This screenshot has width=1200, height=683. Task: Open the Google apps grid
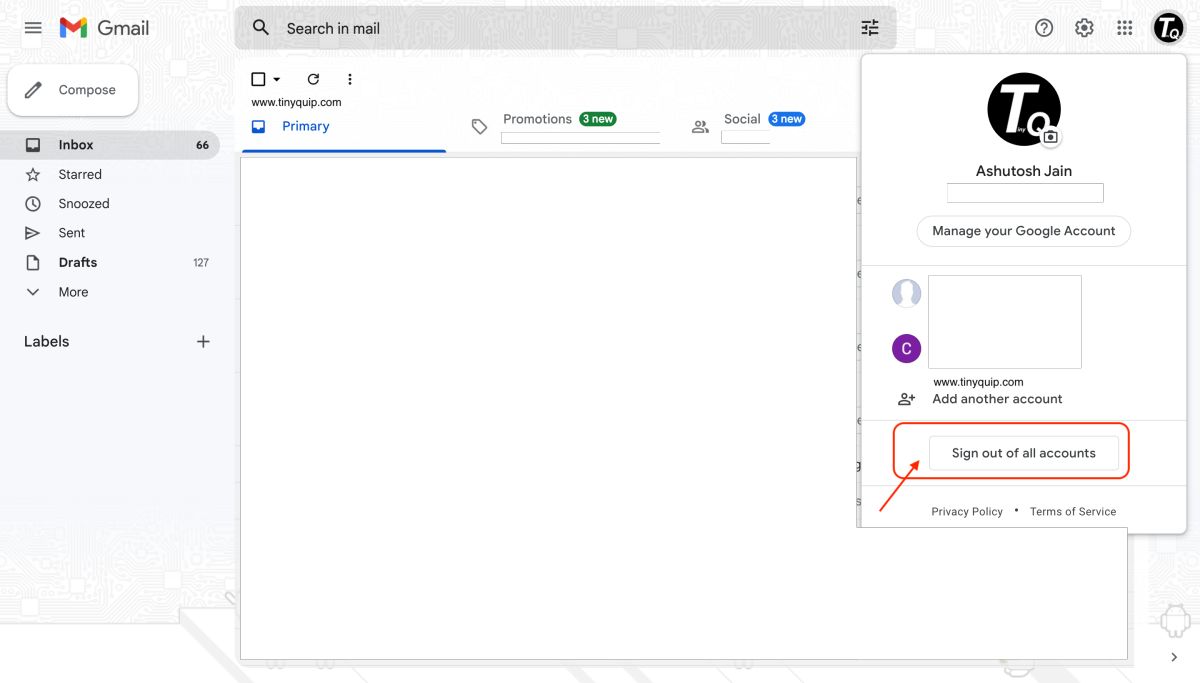tap(1123, 27)
